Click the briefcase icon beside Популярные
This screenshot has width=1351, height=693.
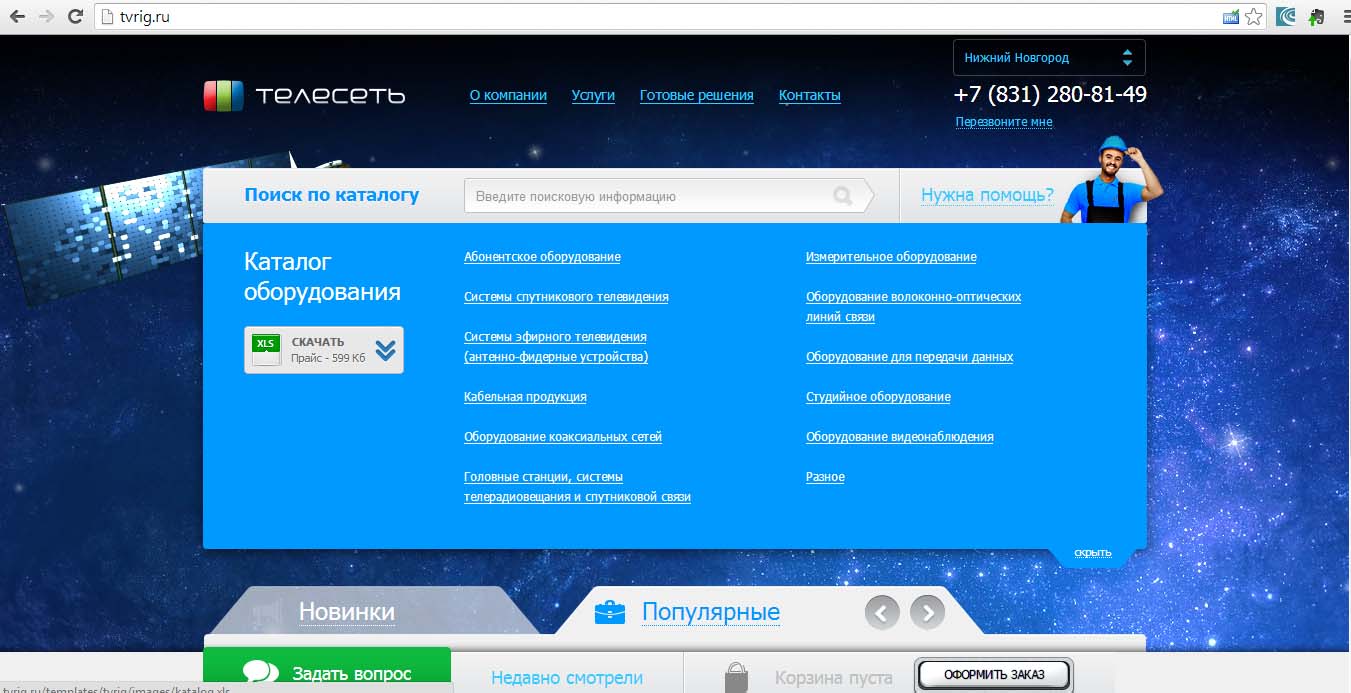pyautogui.click(x=610, y=611)
